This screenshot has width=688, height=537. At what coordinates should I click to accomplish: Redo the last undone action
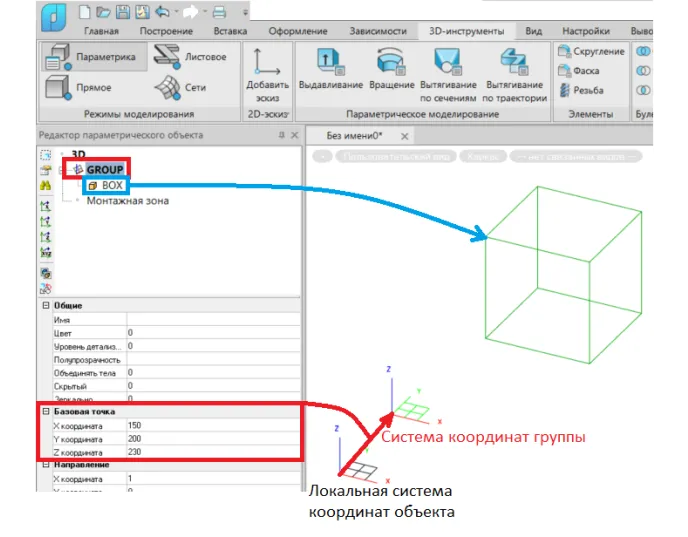click(190, 12)
